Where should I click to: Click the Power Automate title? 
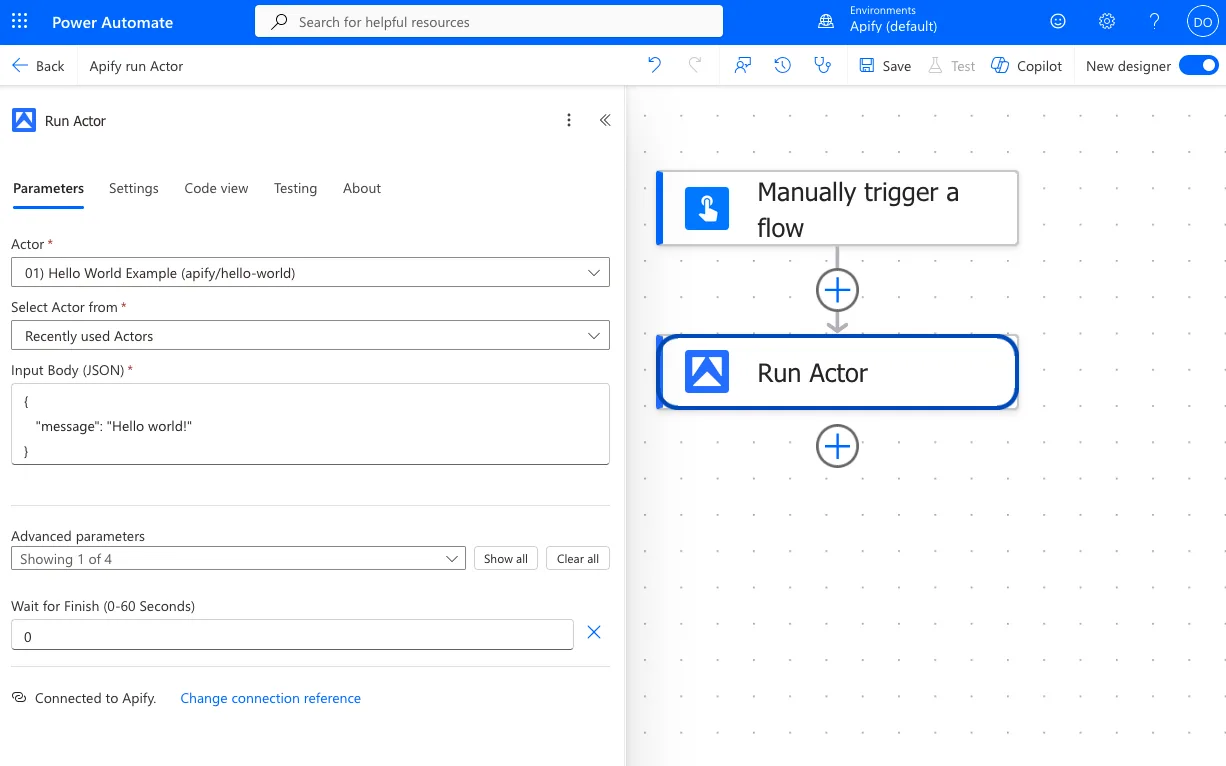(x=112, y=22)
